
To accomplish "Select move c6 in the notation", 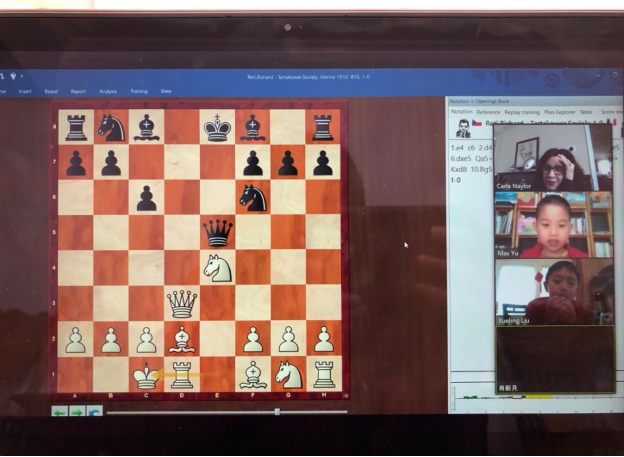I will [x=471, y=148].
